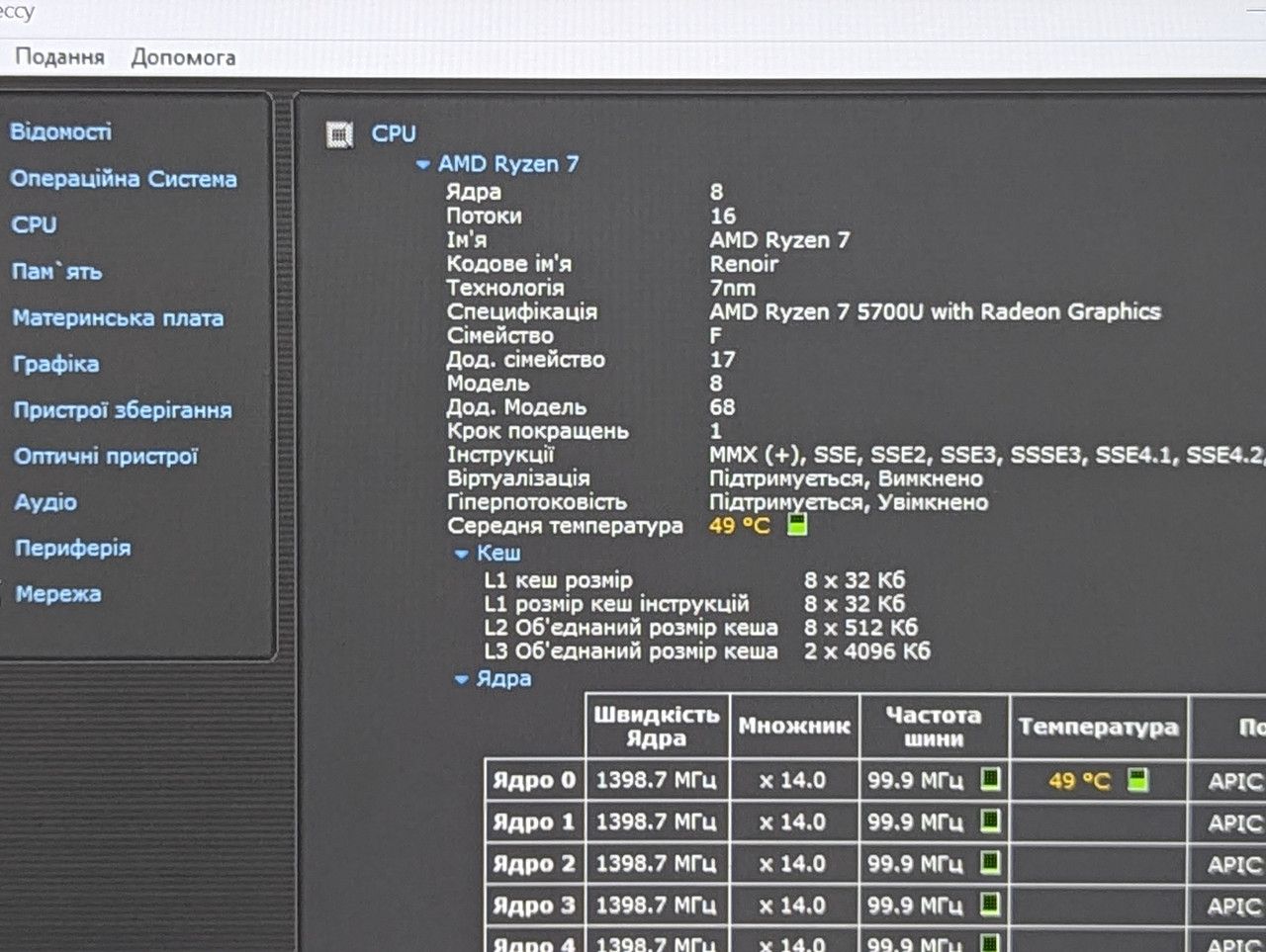Open the Мережа section
Screen dimensions: 1266x952
click(x=58, y=594)
